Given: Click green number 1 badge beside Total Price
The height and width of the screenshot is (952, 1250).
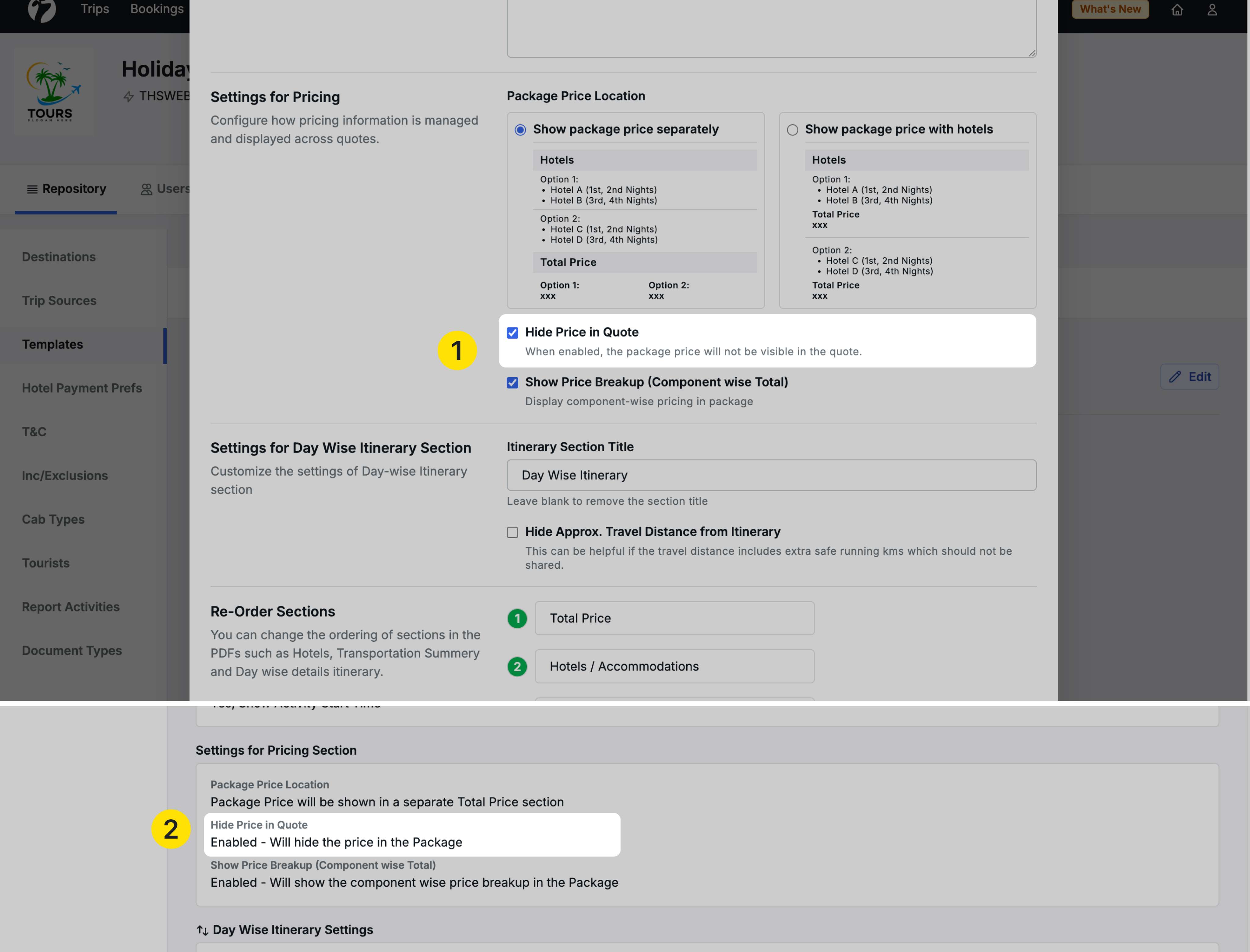Looking at the screenshot, I should tap(517, 618).
